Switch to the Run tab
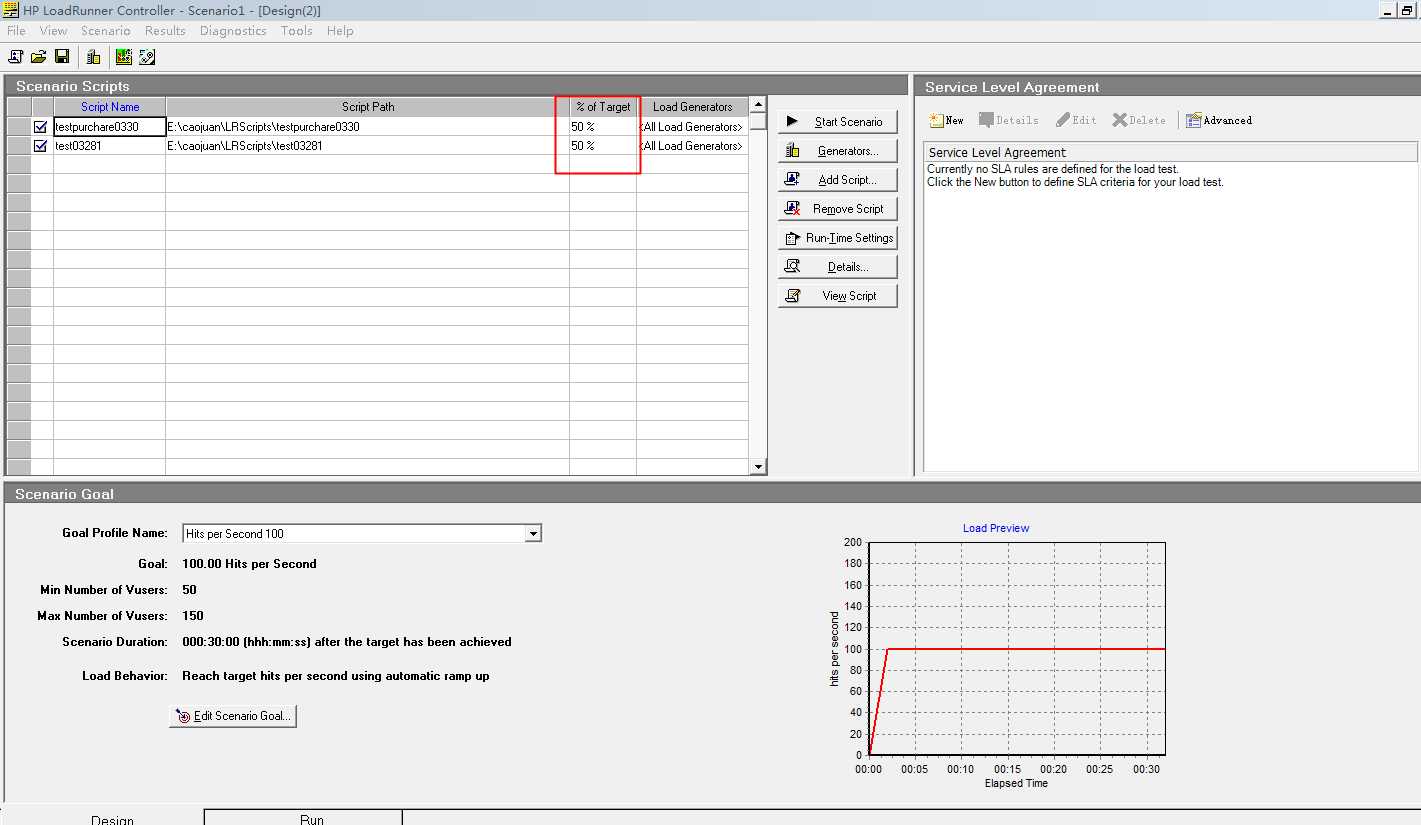The height and width of the screenshot is (825, 1421). coord(303,818)
